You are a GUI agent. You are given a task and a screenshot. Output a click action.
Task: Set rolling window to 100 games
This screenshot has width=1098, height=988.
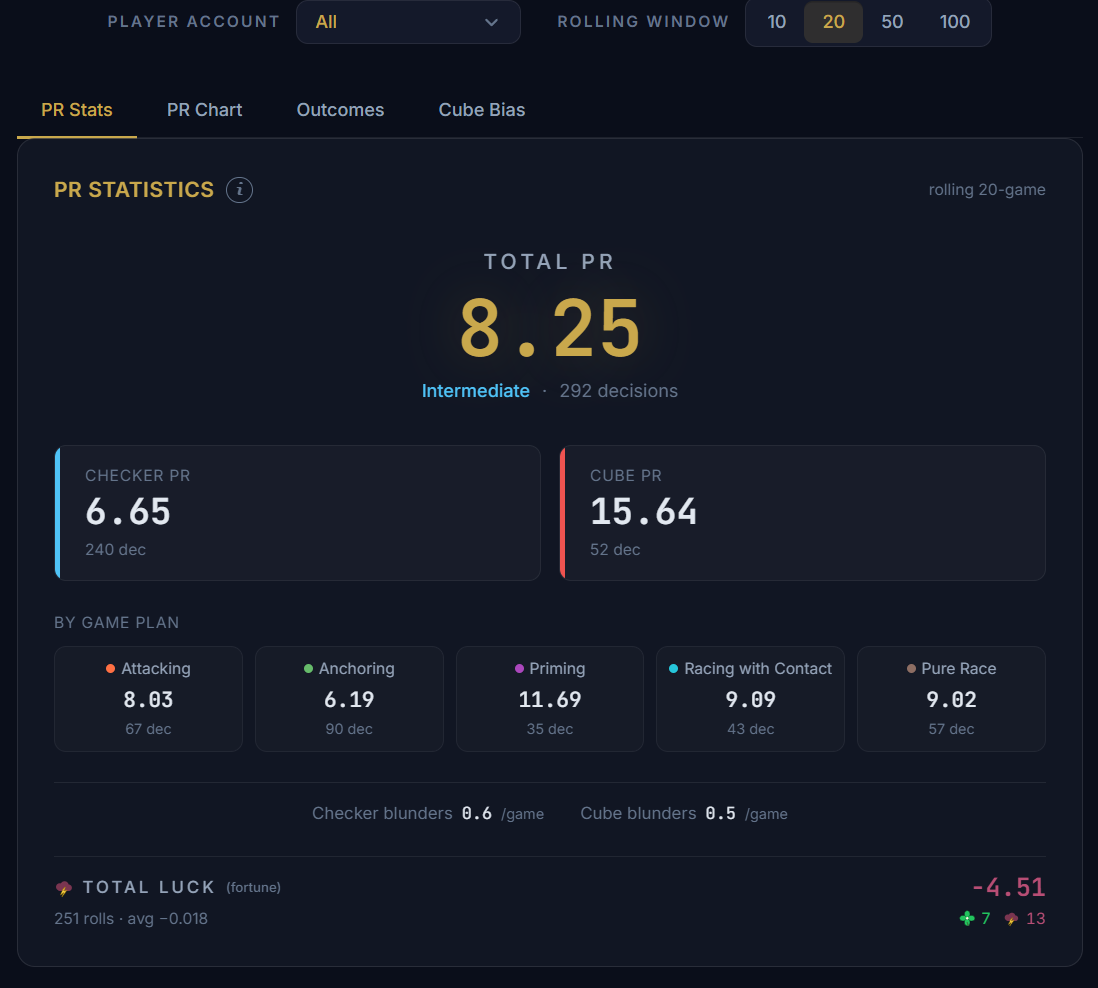pos(954,22)
